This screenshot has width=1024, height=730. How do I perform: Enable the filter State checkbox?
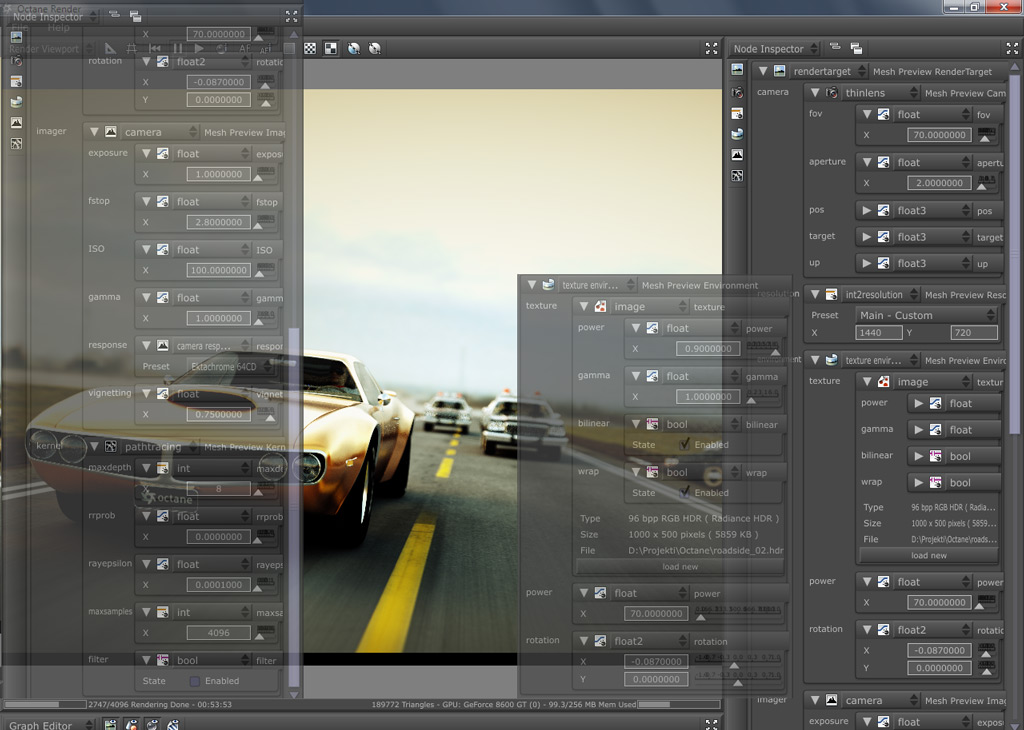pyautogui.click(x=195, y=681)
